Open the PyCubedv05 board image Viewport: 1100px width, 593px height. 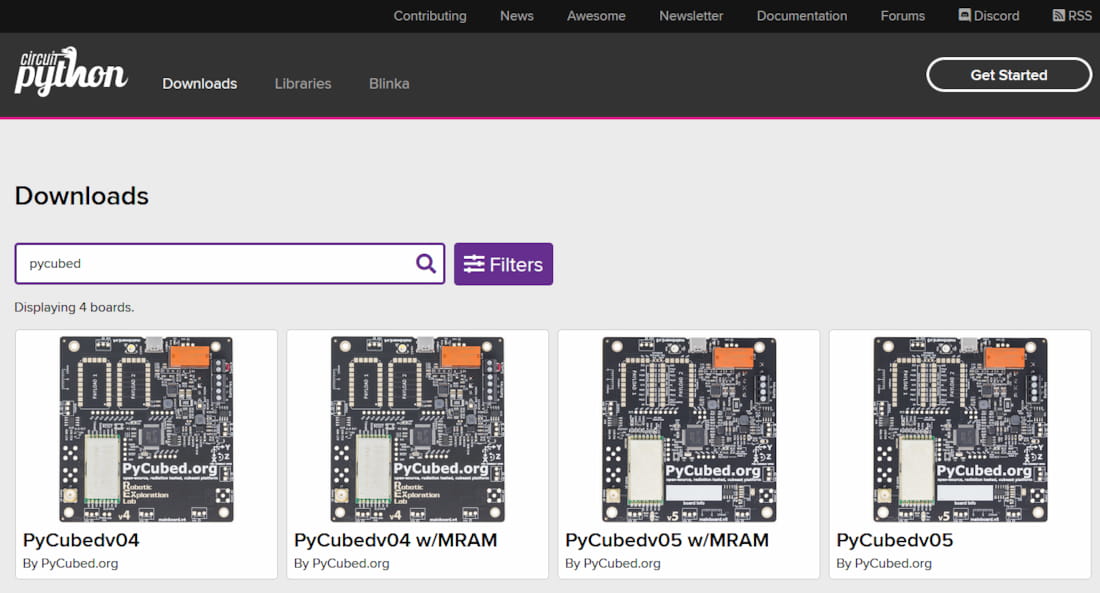point(960,429)
